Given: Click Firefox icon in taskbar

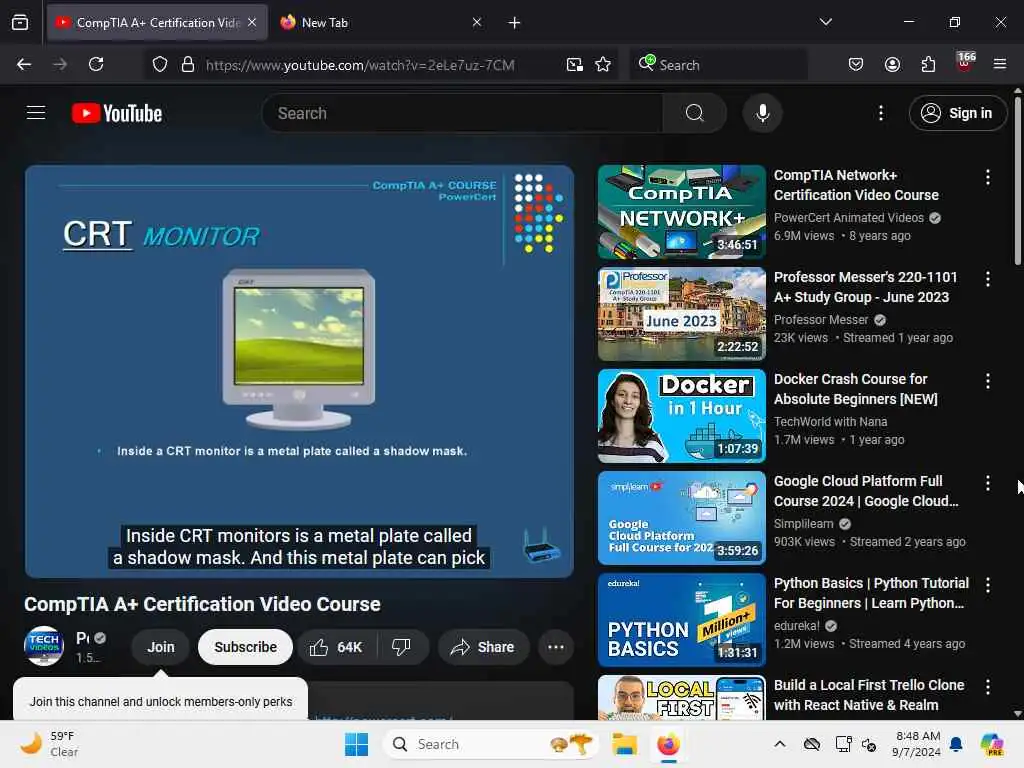Looking at the screenshot, I should pyautogui.click(x=667, y=744).
